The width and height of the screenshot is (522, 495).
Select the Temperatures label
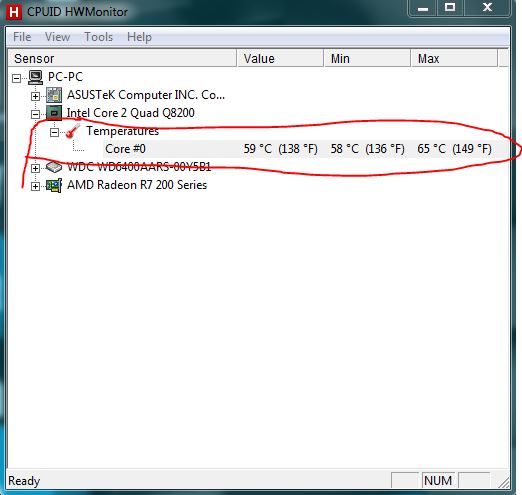tap(123, 131)
